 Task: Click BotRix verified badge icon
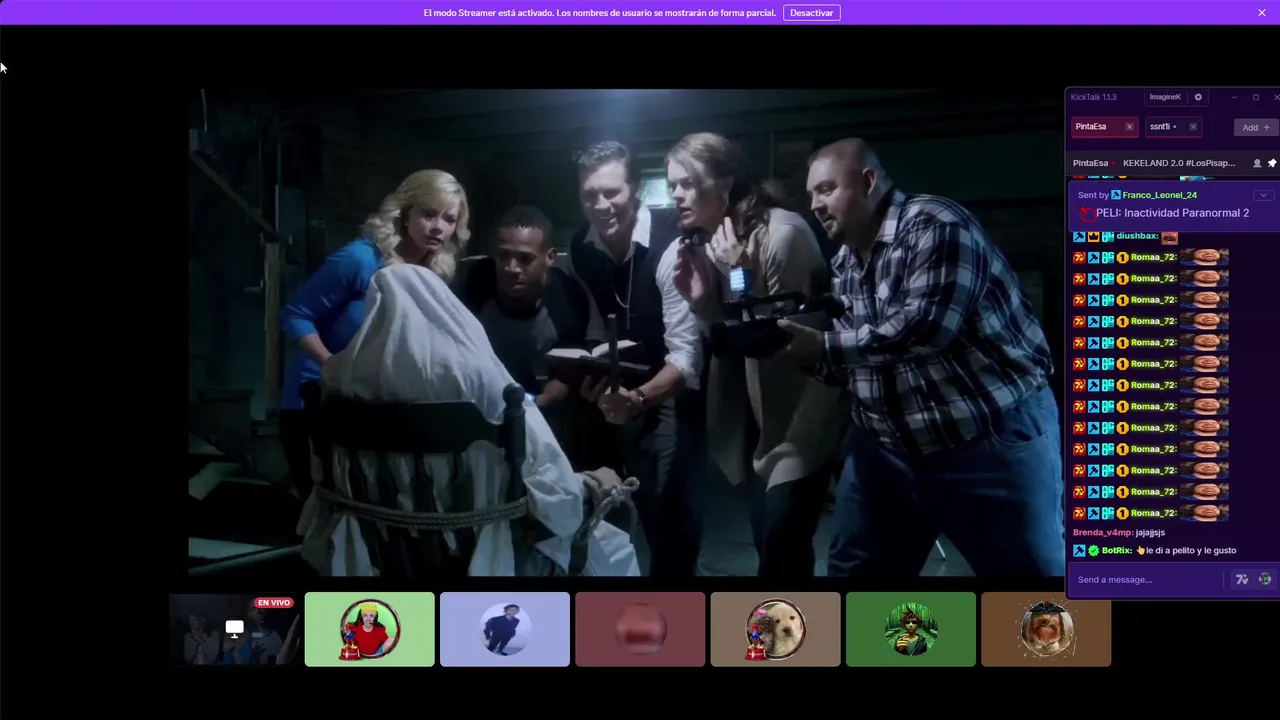1093,551
